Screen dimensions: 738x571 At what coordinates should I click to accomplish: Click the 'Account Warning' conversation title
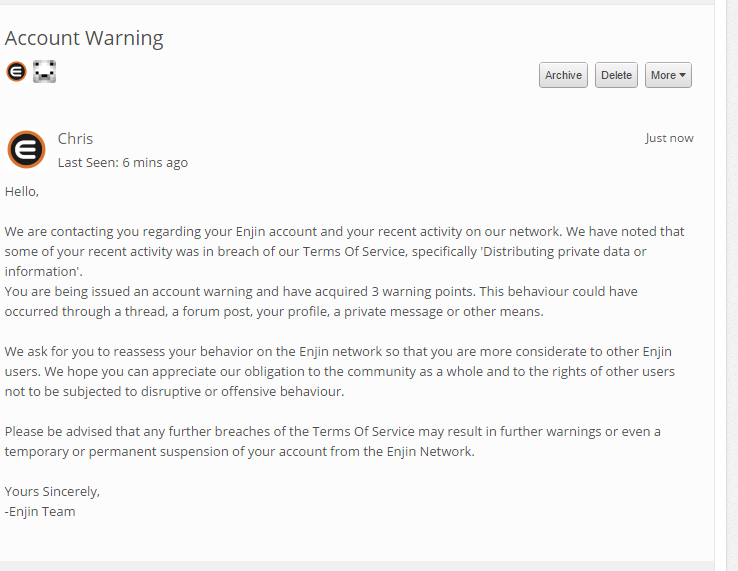(84, 38)
